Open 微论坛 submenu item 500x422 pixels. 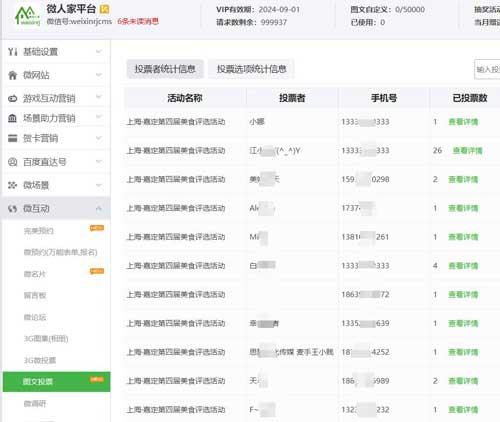click(35, 317)
